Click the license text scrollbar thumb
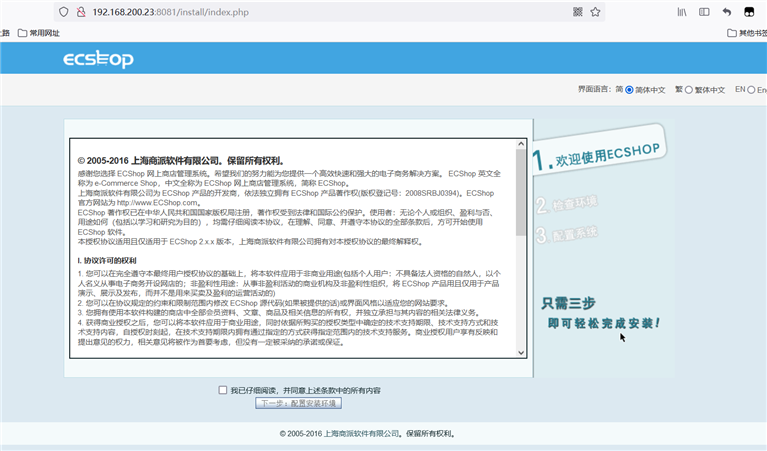767x451 pixels. [x=521, y=192]
